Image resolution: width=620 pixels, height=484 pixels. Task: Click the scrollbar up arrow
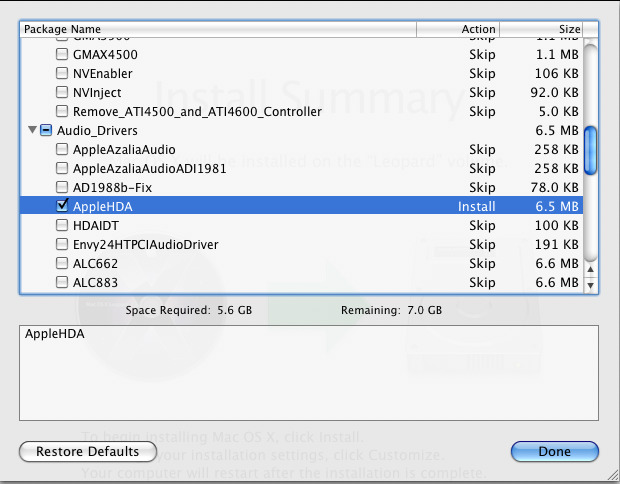click(x=590, y=269)
